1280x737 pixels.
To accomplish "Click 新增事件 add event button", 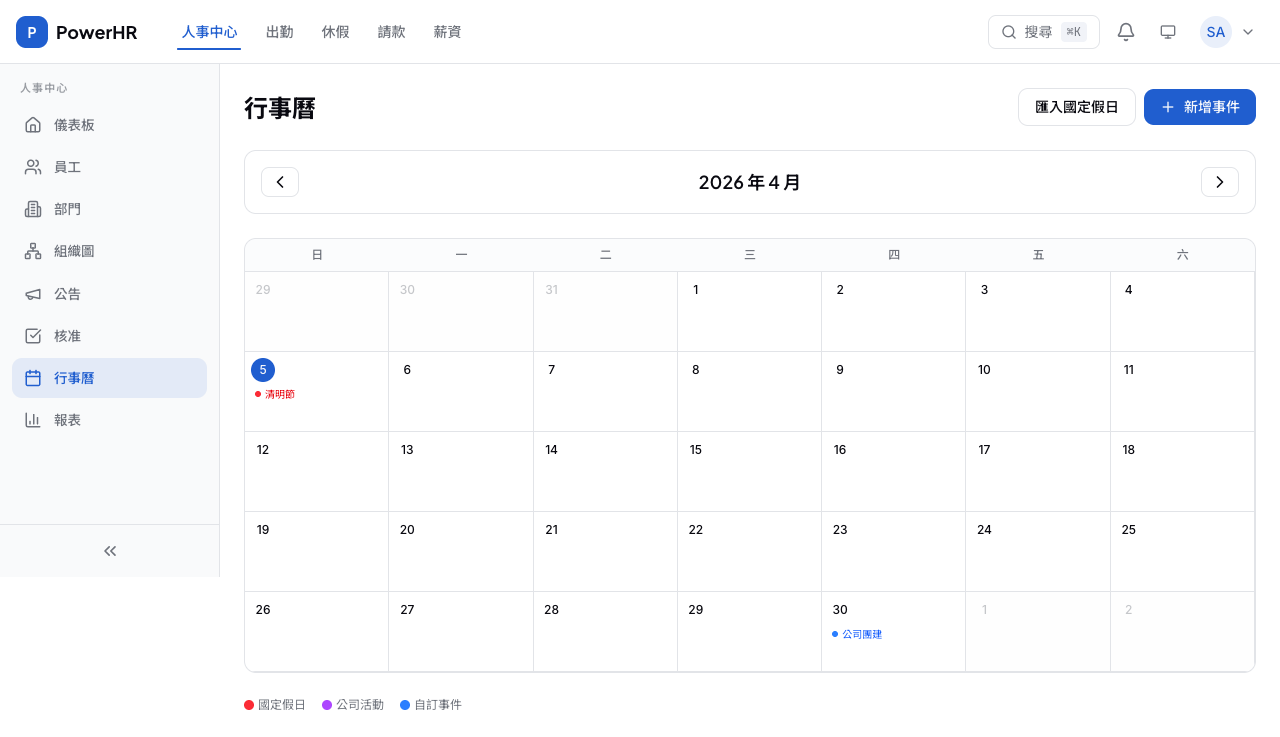I will (x=1199, y=107).
